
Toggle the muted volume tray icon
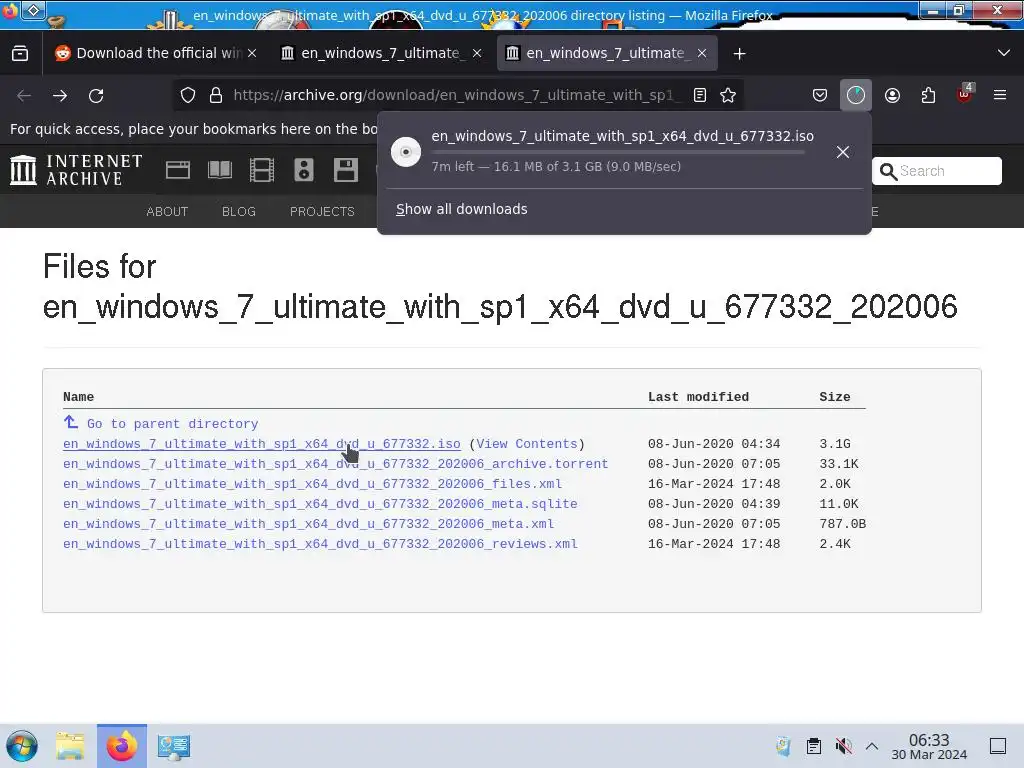point(844,746)
